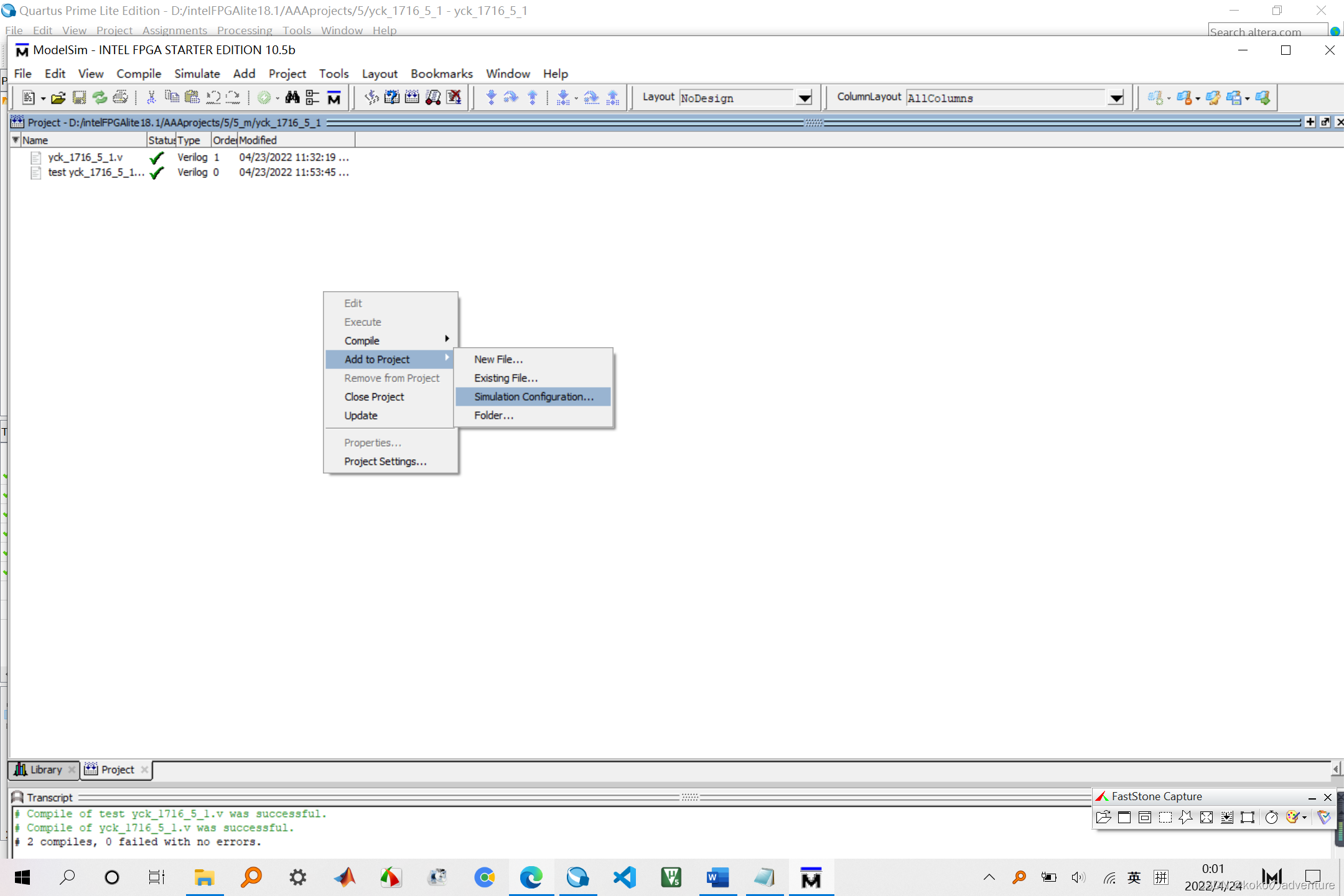Click the Step Into blue arrow icon
The height and width of the screenshot is (896, 1344).
click(491, 97)
